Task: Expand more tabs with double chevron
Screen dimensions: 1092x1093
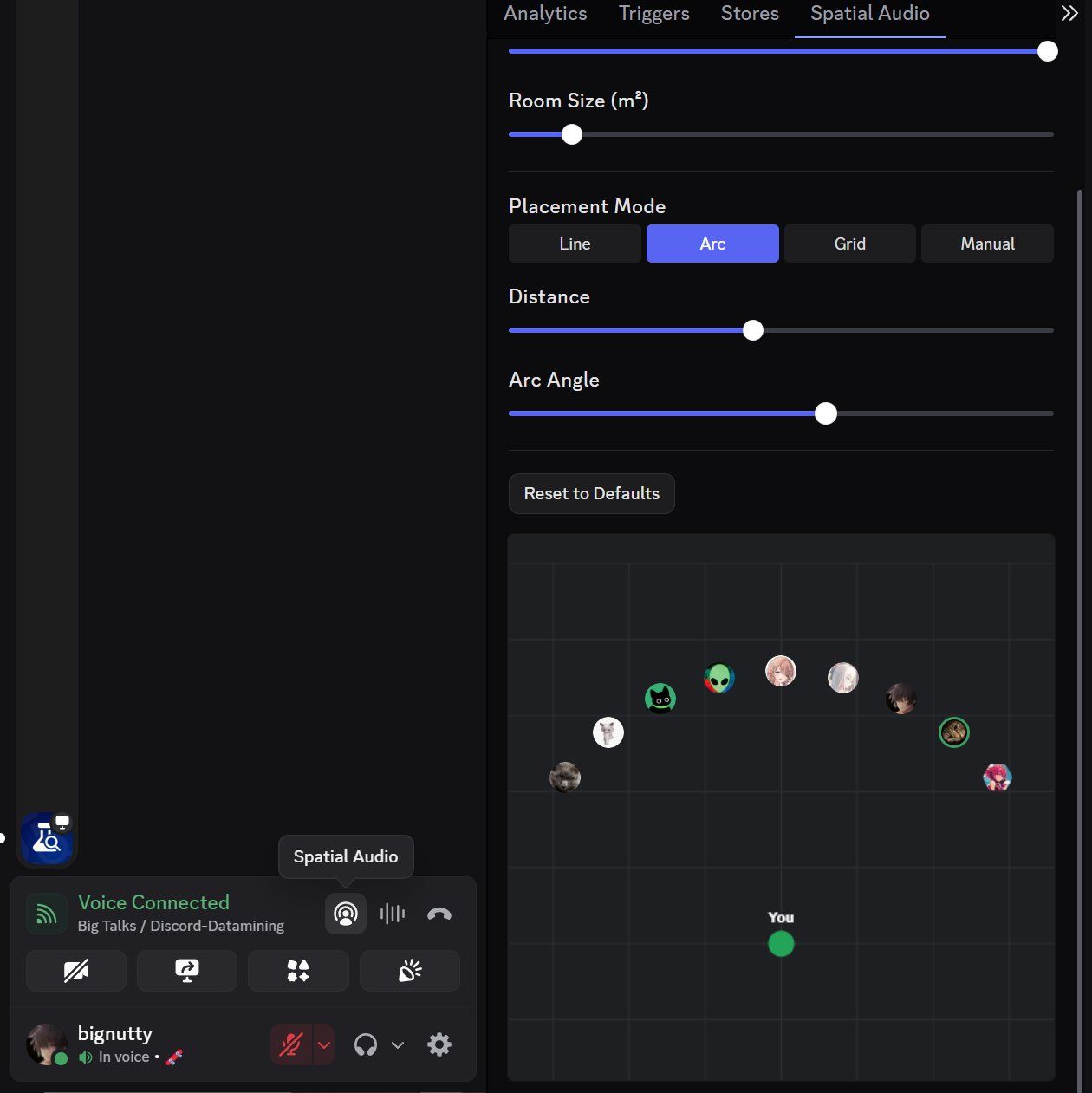Action: 1069,14
